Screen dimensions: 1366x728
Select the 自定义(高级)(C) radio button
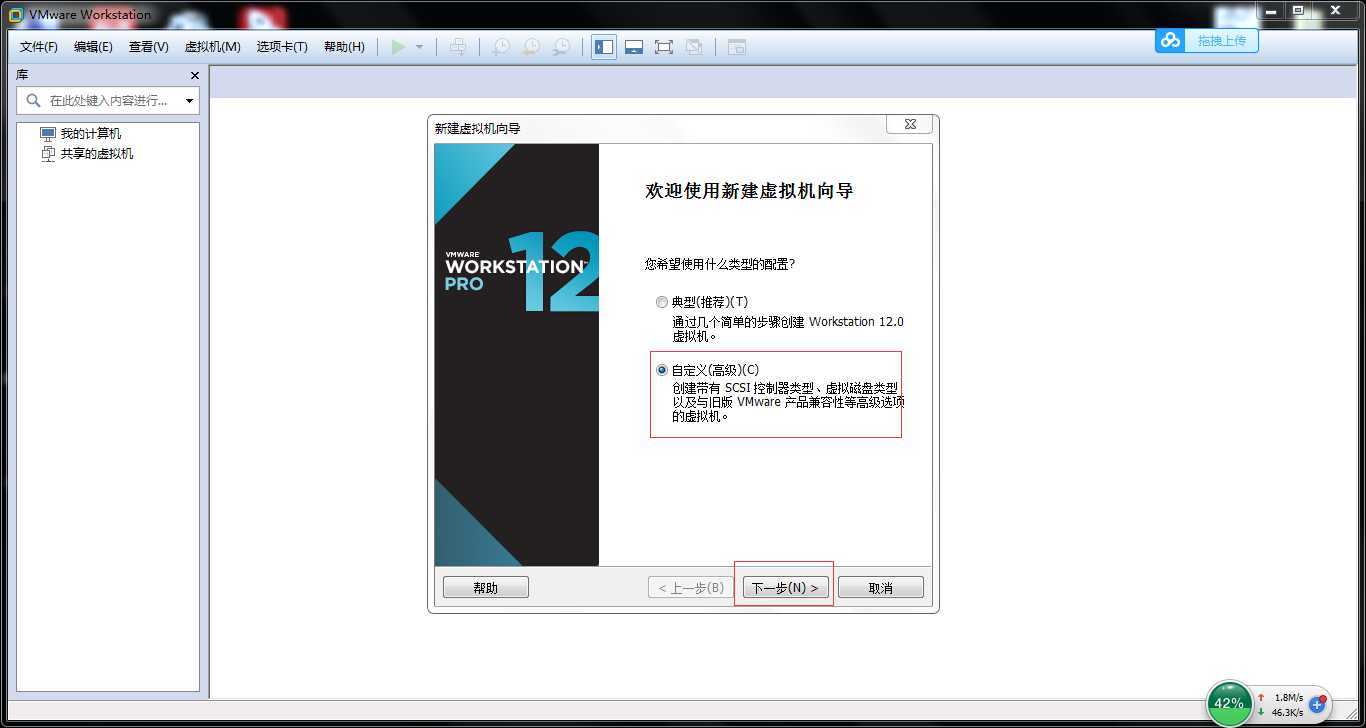(x=661, y=370)
